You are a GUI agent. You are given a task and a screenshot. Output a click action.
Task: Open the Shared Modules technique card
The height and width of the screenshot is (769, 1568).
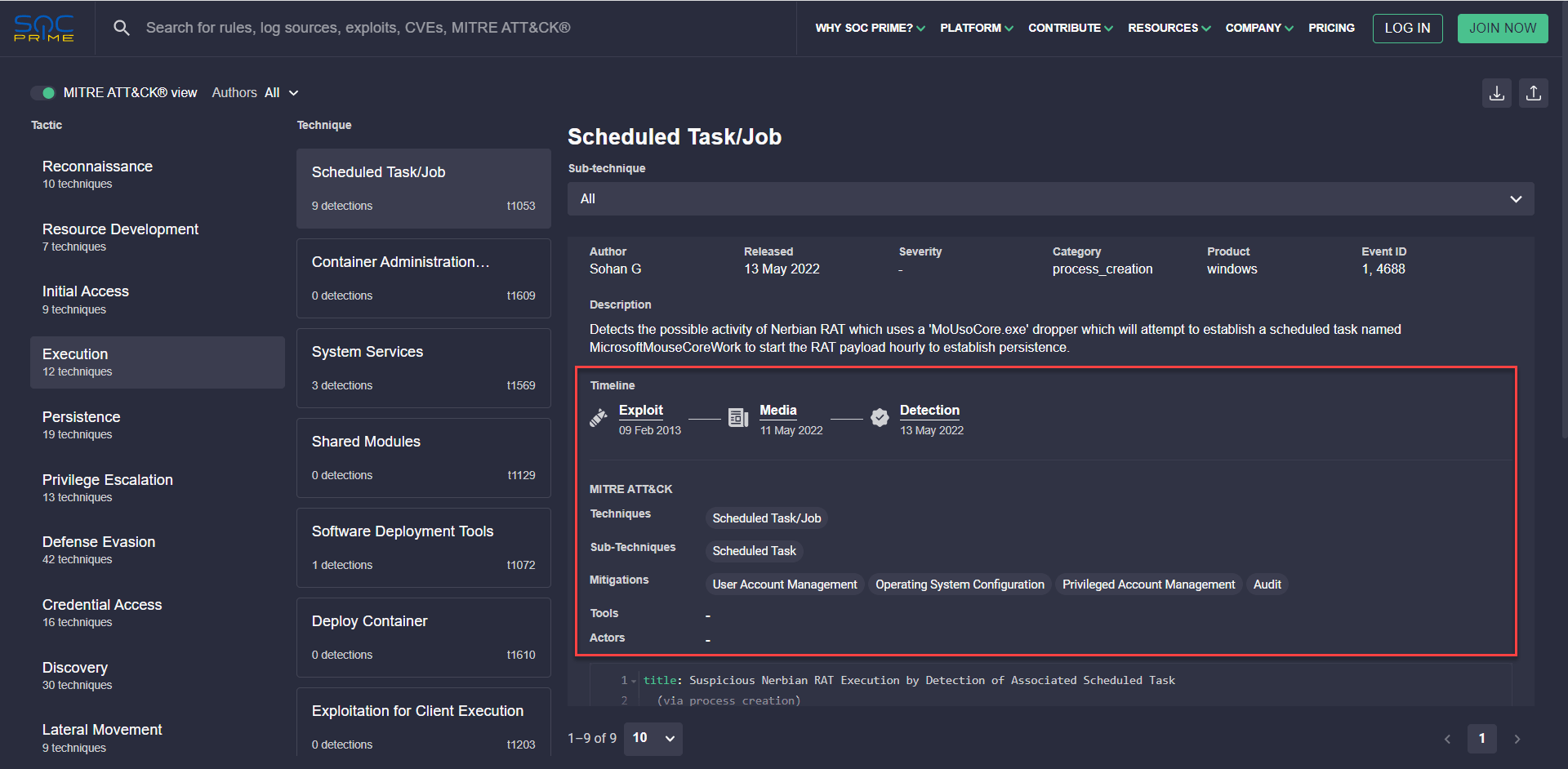tap(424, 458)
